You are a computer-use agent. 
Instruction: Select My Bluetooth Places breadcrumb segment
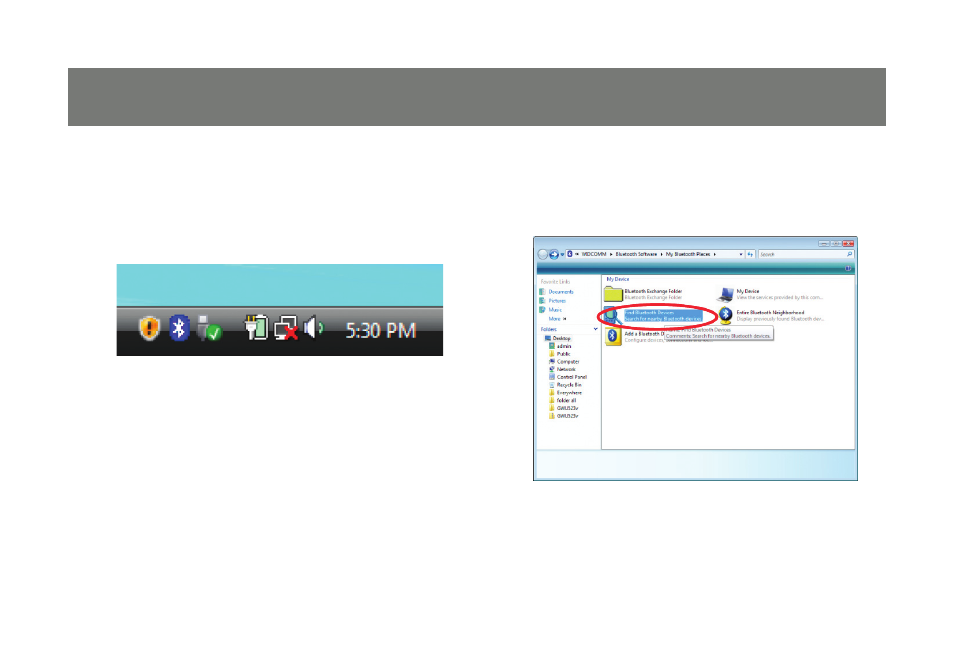(688, 254)
